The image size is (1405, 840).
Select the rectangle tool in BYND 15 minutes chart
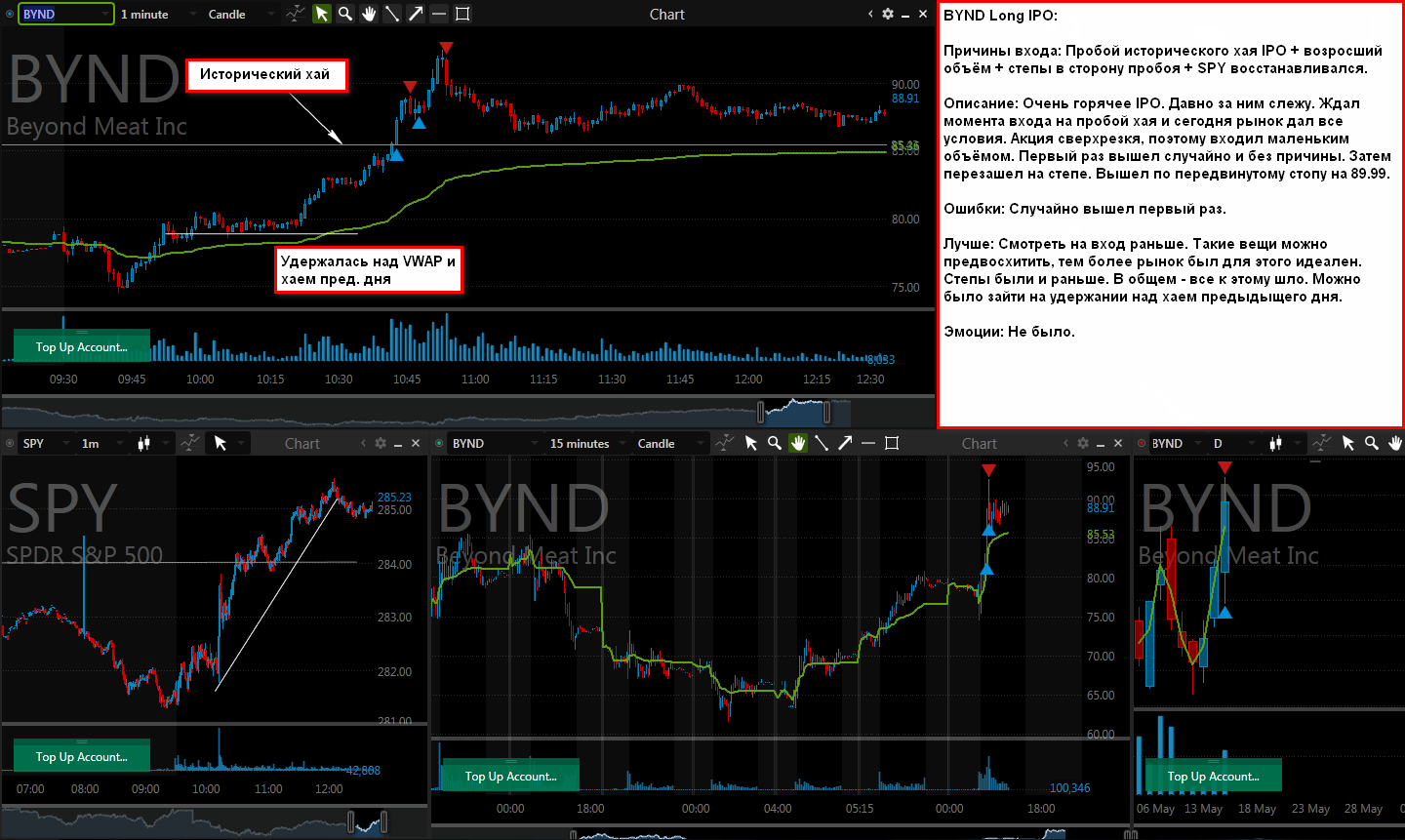[x=892, y=443]
